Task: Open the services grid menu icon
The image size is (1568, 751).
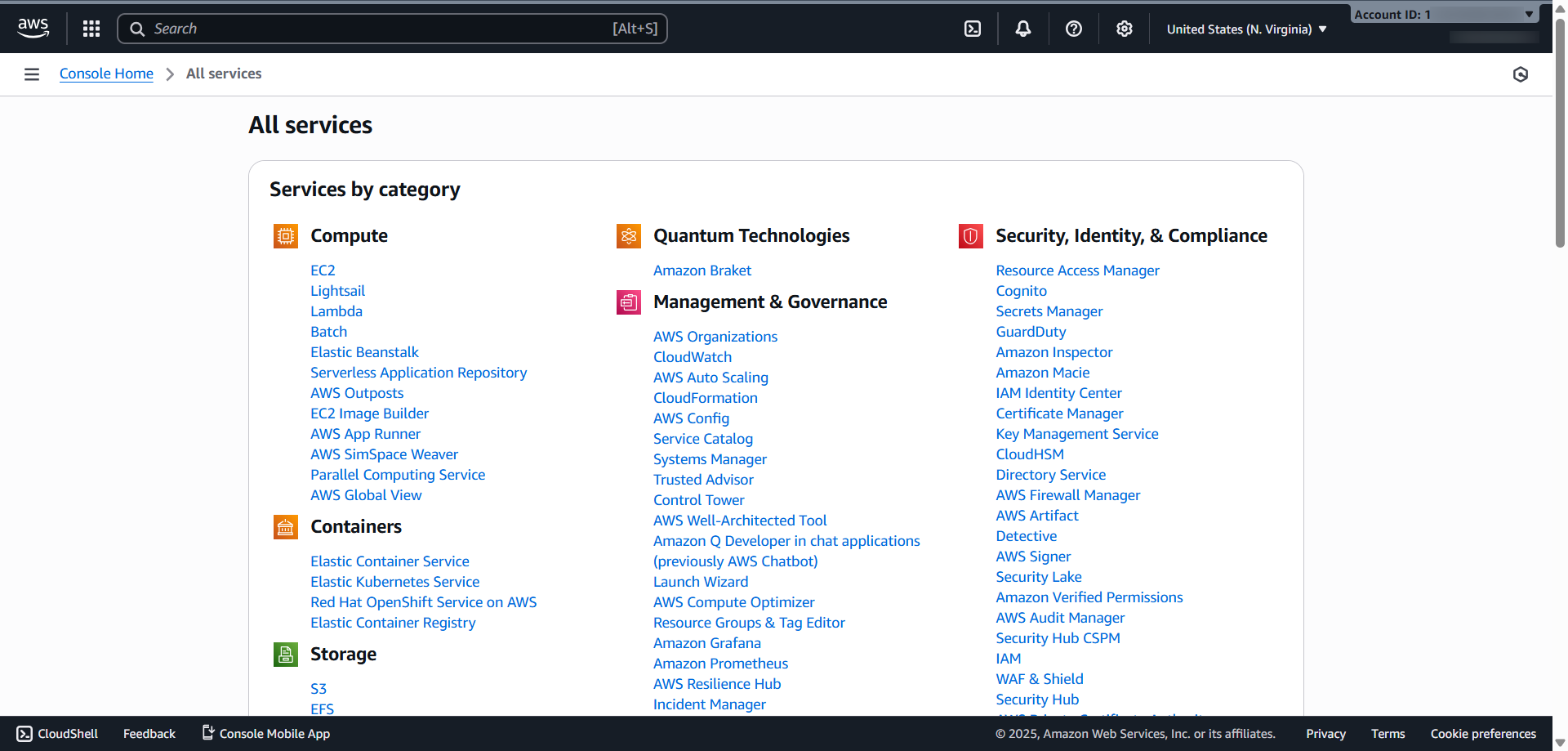Action: pos(91,29)
